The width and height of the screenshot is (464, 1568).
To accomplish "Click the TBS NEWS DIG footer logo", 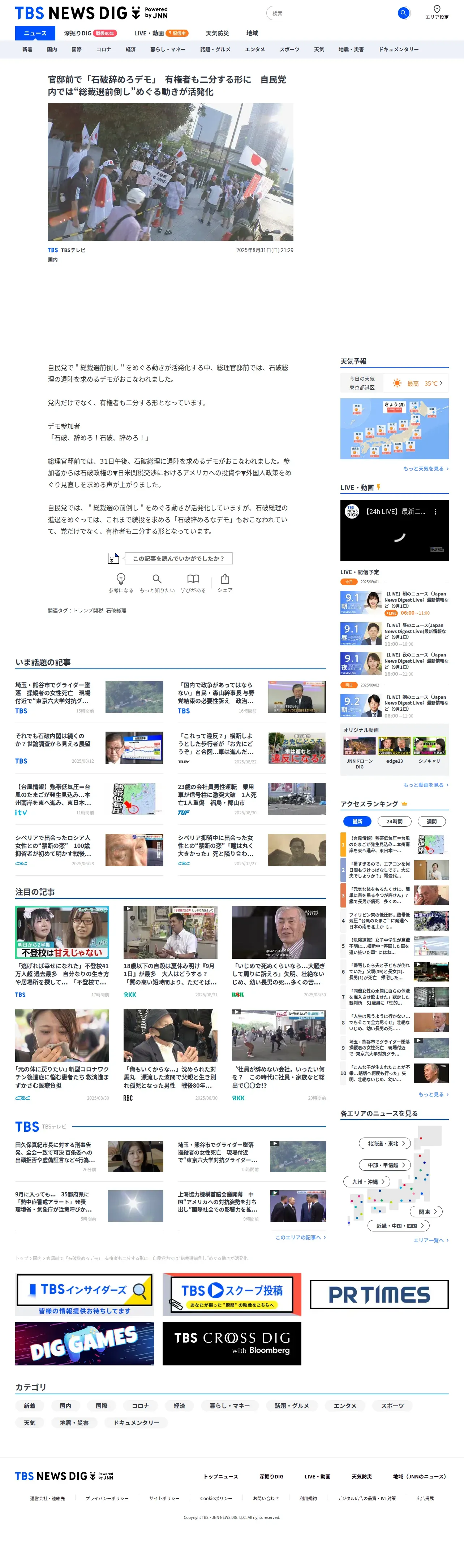I will 64,1476.
